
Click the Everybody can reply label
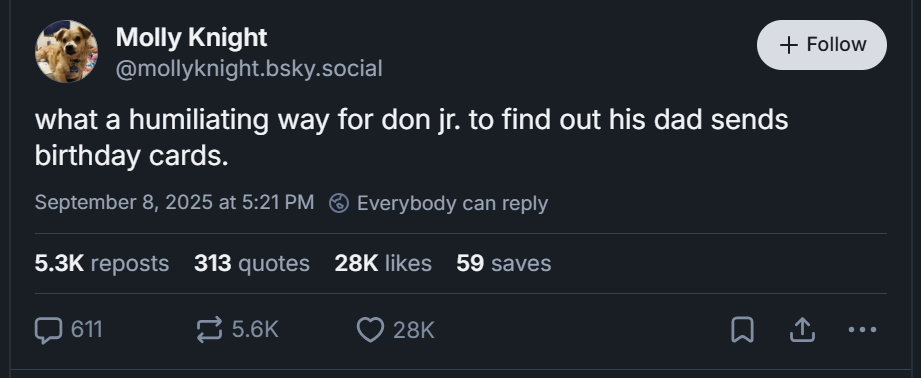[x=452, y=203]
